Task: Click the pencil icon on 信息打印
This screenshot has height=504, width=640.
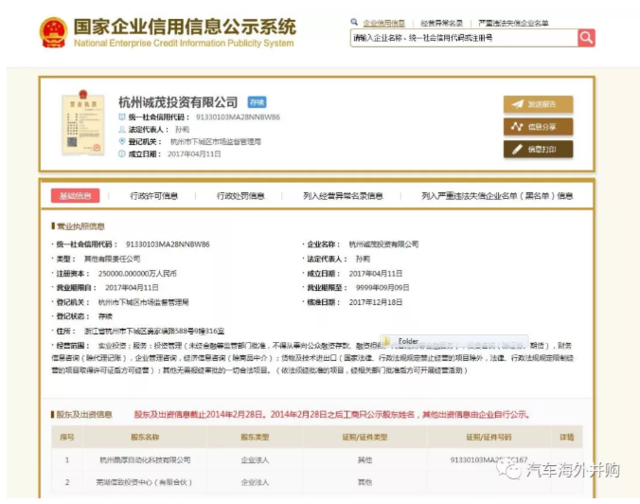Action: coord(517,149)
